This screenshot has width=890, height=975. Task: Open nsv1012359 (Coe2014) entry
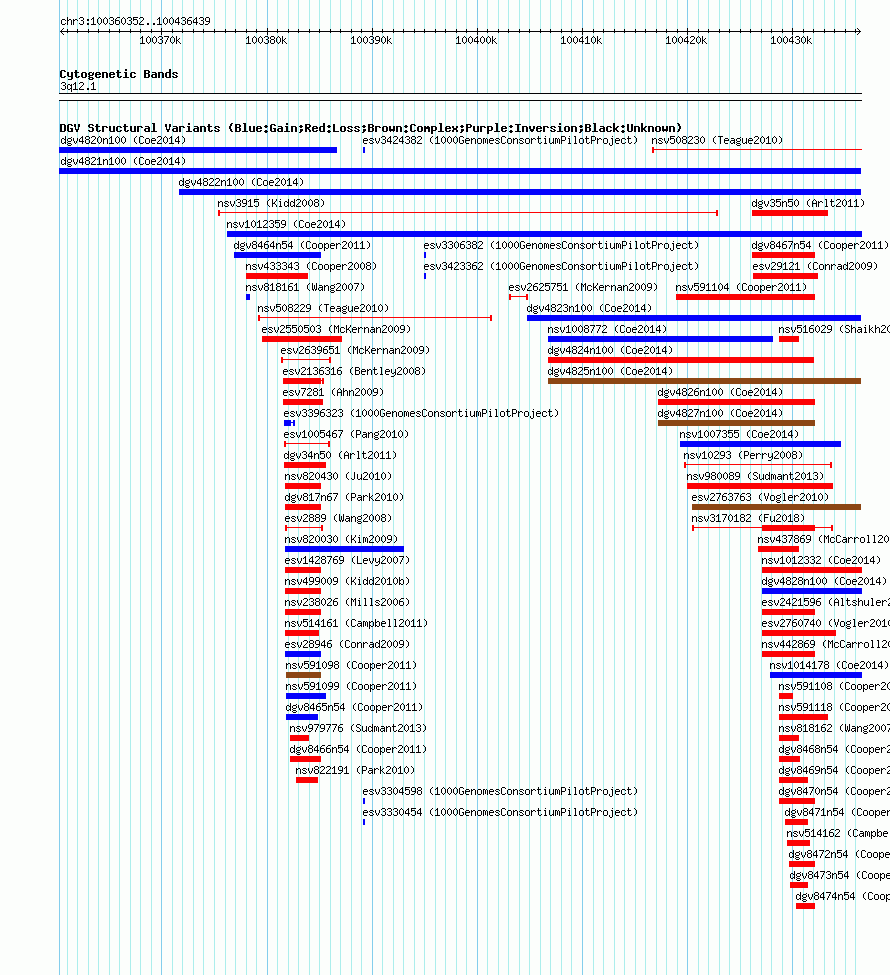[x=285, y=224]
